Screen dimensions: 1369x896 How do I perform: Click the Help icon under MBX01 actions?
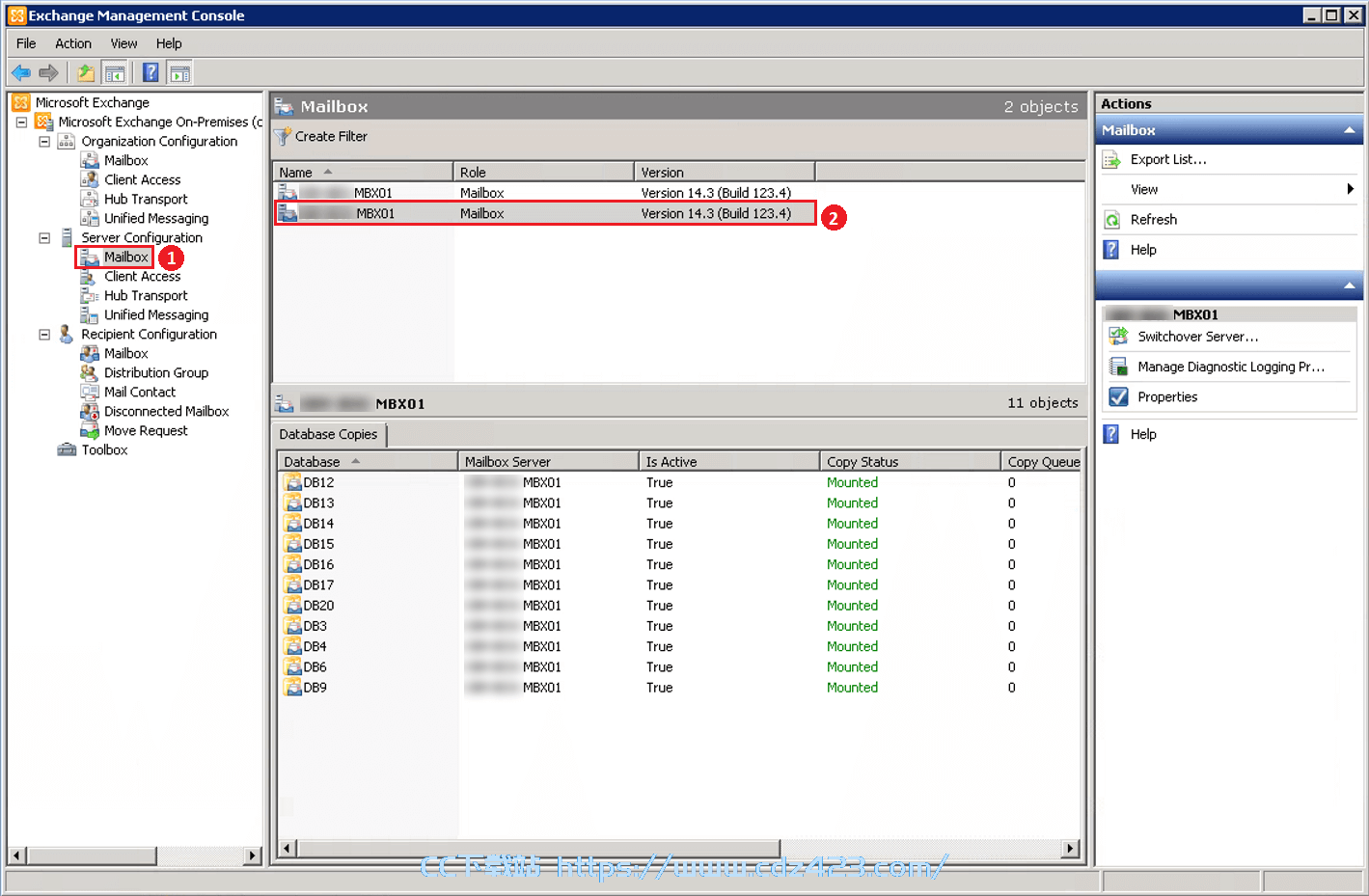coord(1112,434)
